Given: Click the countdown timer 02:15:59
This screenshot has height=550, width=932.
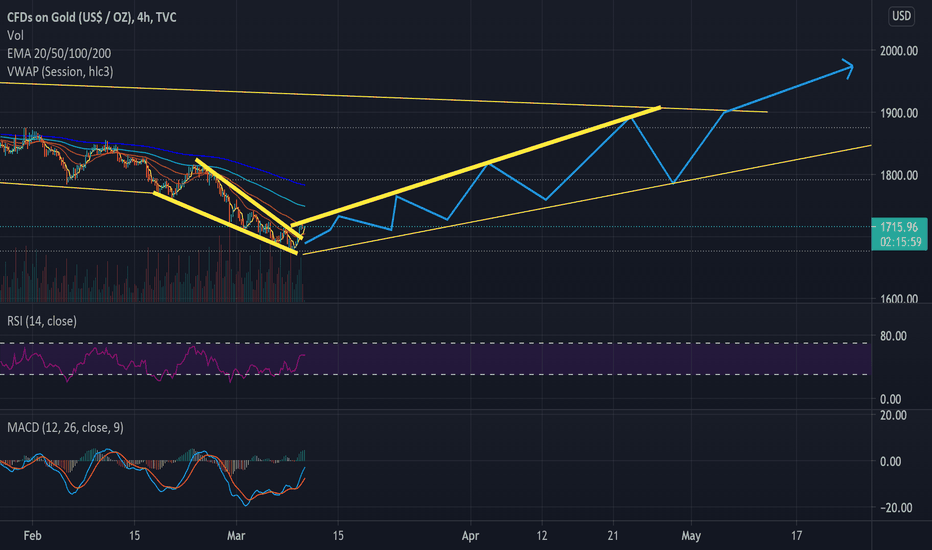Looking at the screenshot, I should coord(899,242).
